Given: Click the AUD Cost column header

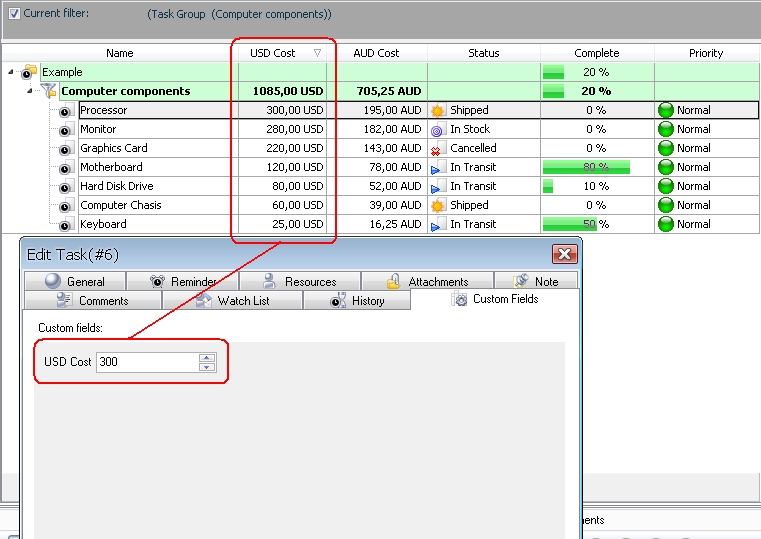Looking at the screenshot, I should (x=376, y=53).
